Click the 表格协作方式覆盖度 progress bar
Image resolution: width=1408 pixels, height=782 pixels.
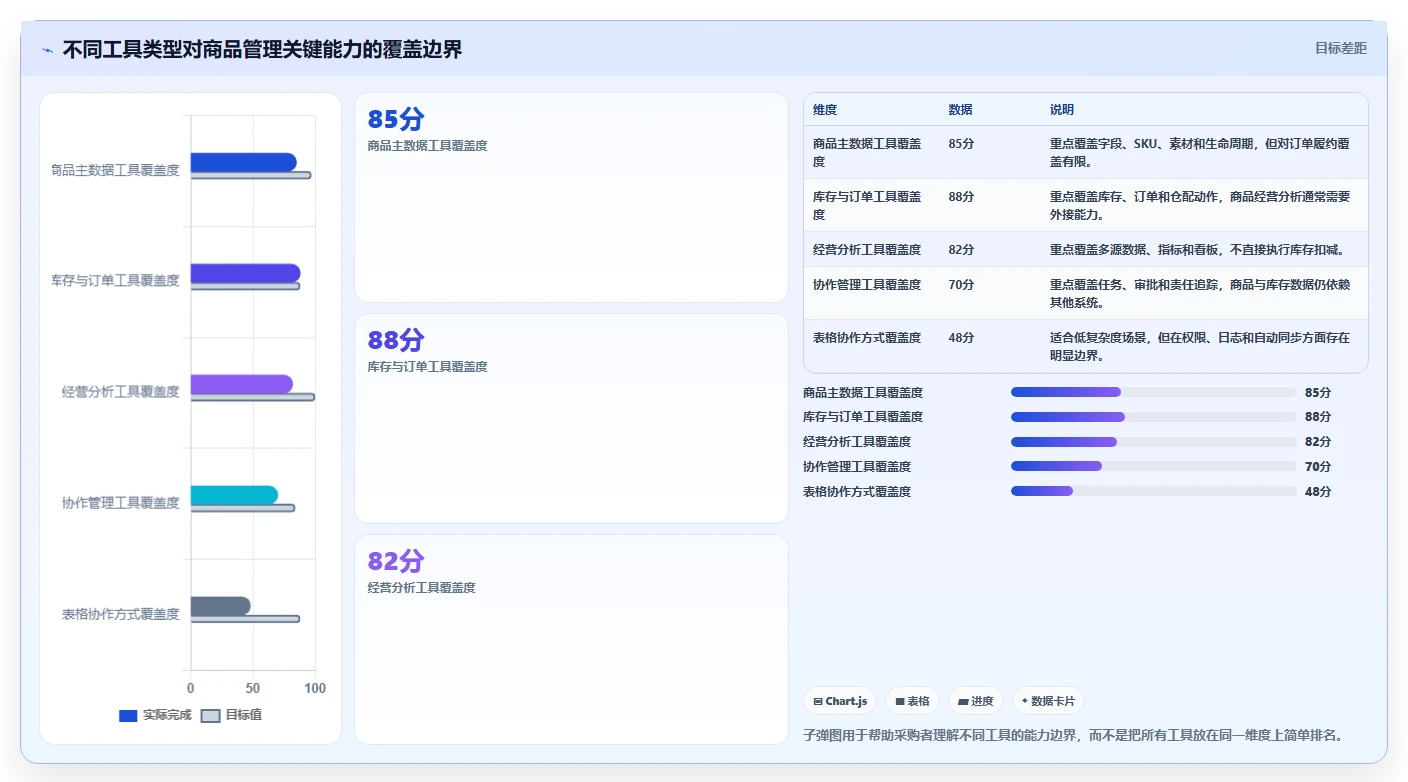[1154, 491]
